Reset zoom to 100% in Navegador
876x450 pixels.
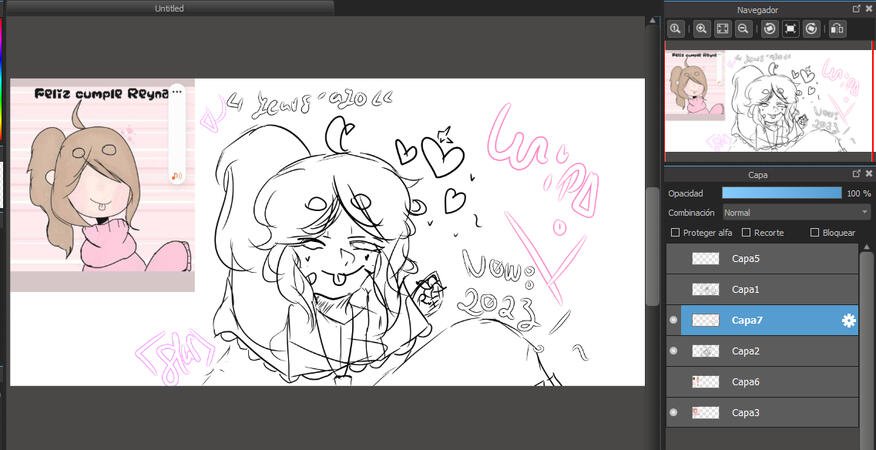point(677,29)
